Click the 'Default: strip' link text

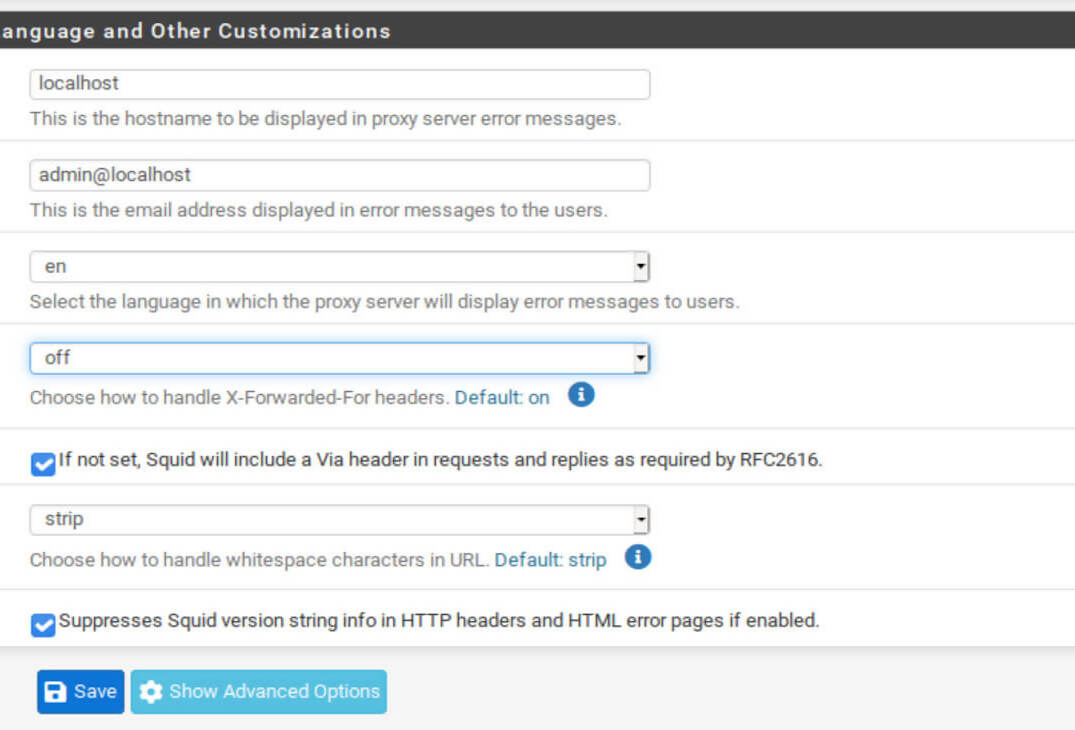[550, 560]
